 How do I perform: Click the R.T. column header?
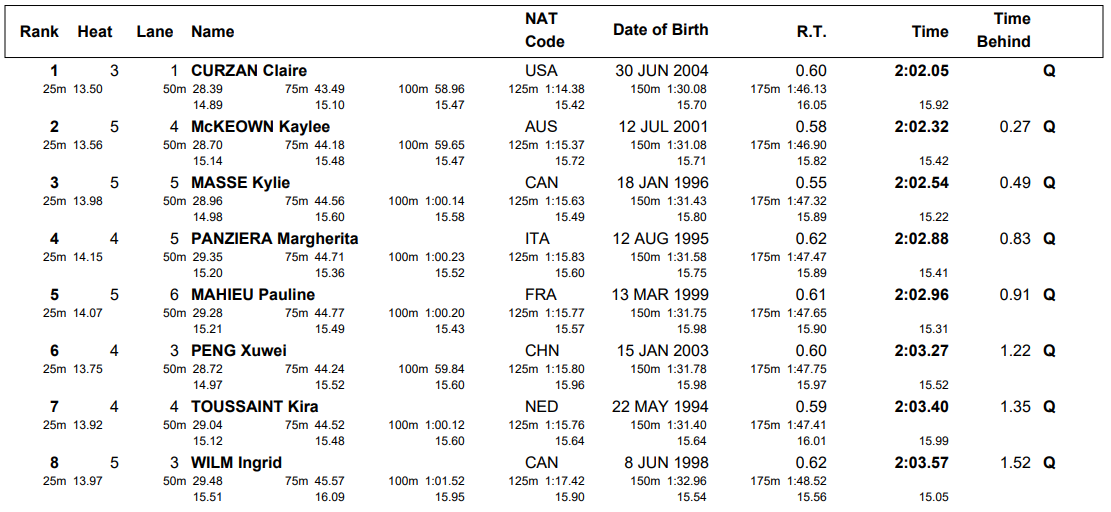pos(811,32)
